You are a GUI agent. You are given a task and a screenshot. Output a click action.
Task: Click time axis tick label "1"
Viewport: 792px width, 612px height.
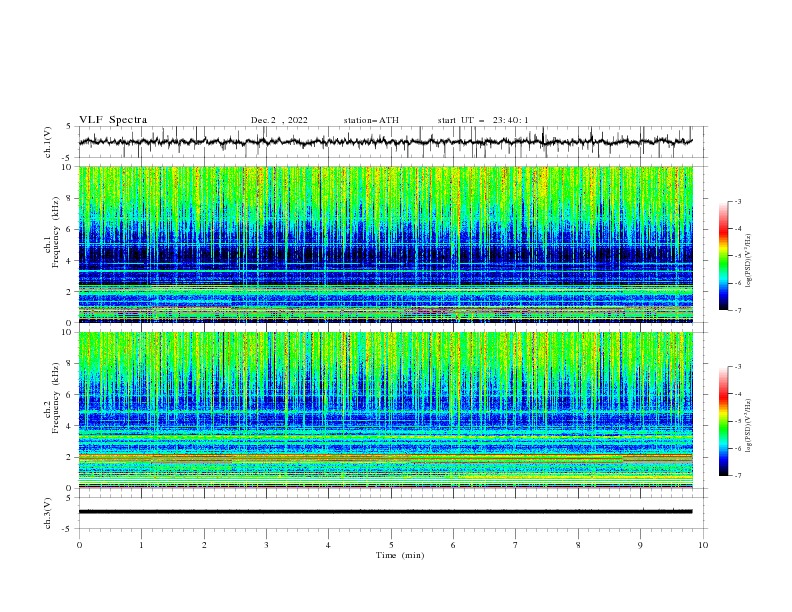tap(141, 545)
